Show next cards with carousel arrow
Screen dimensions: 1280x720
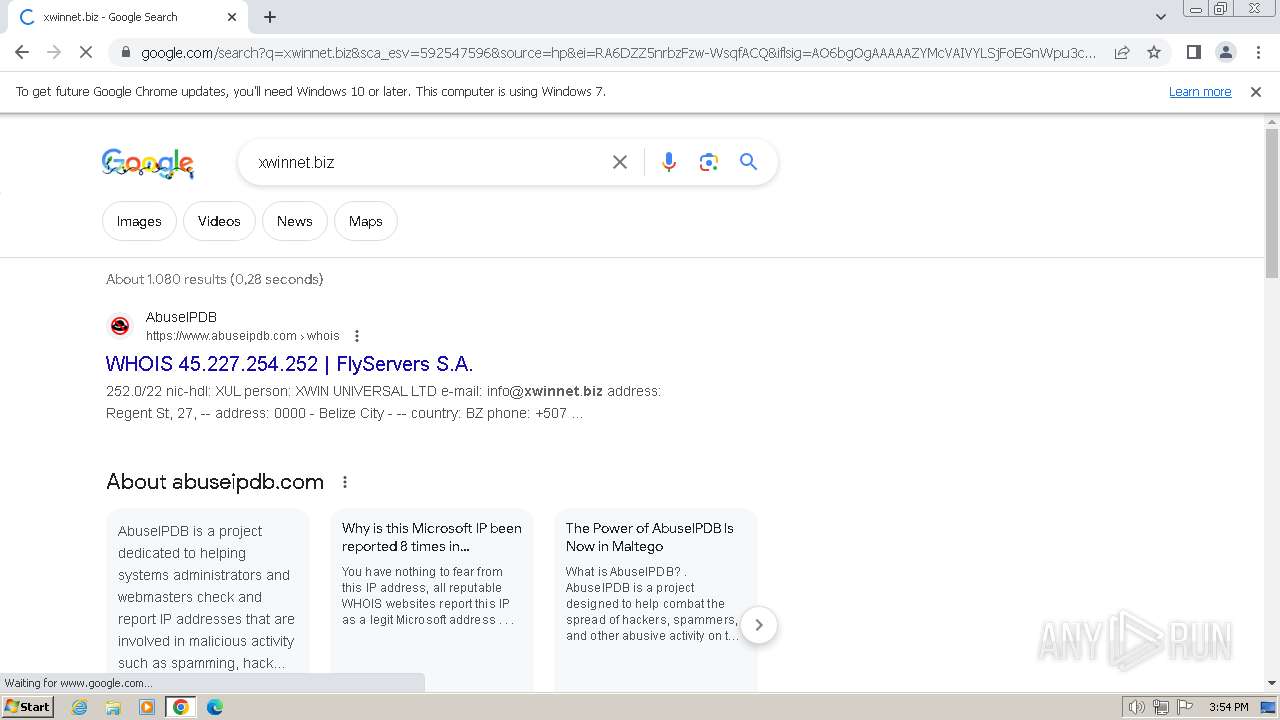759,625
